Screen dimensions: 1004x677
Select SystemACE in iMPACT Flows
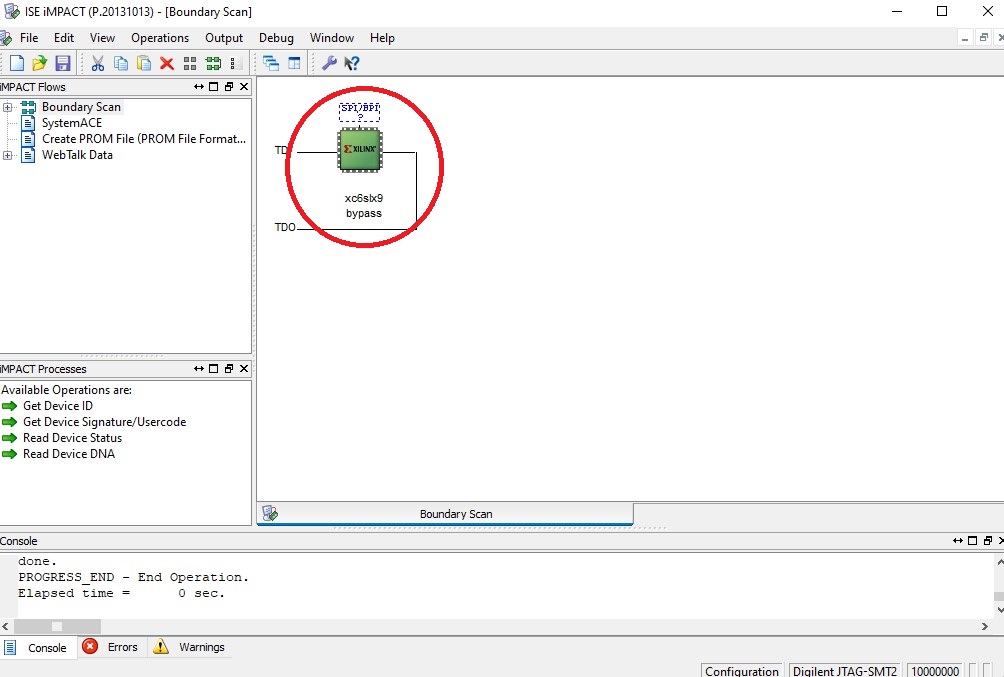72,123
